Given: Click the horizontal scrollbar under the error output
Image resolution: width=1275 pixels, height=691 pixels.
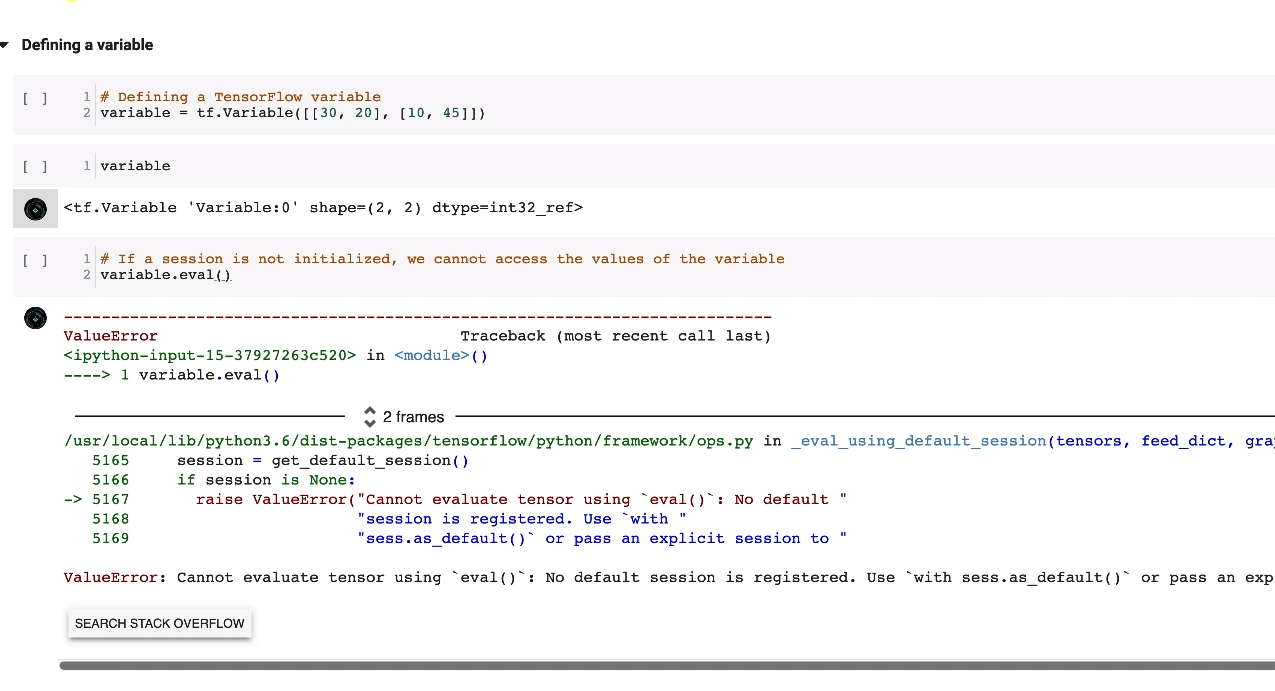Looking at the screenshot, I should [667, 665].
